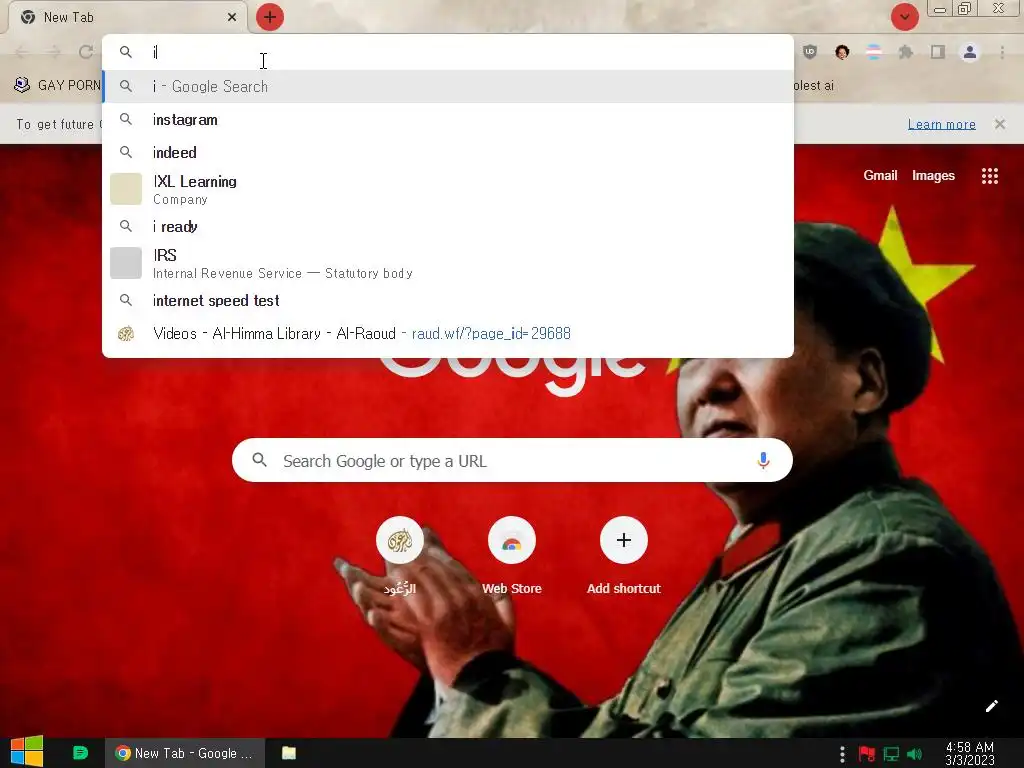Open the Arabic-labeled shortcut tile

[400, 556]
